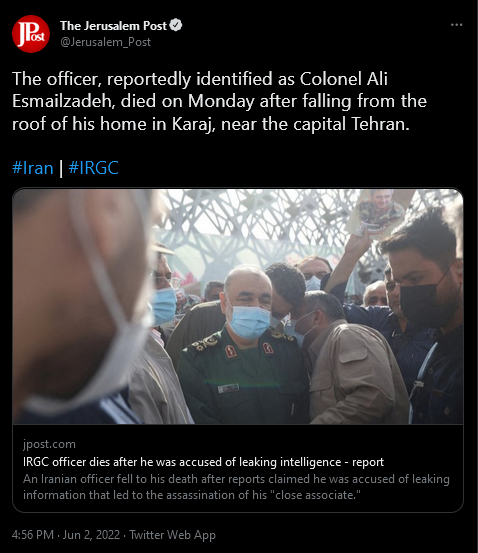Image resolution: width=478 pixels, height=553 pixels.
Task: Click the poster held up in photo
Action: [379, 212]
